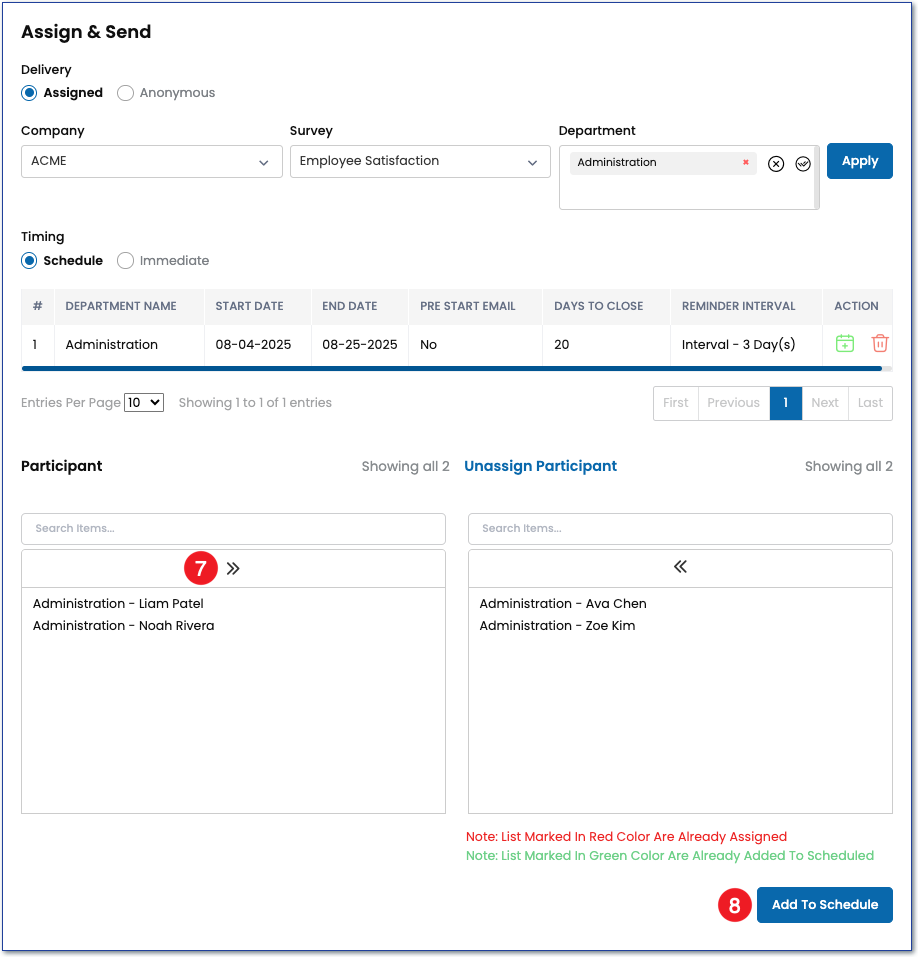
Task: Click the Apply button
Action: pos(859,161)
